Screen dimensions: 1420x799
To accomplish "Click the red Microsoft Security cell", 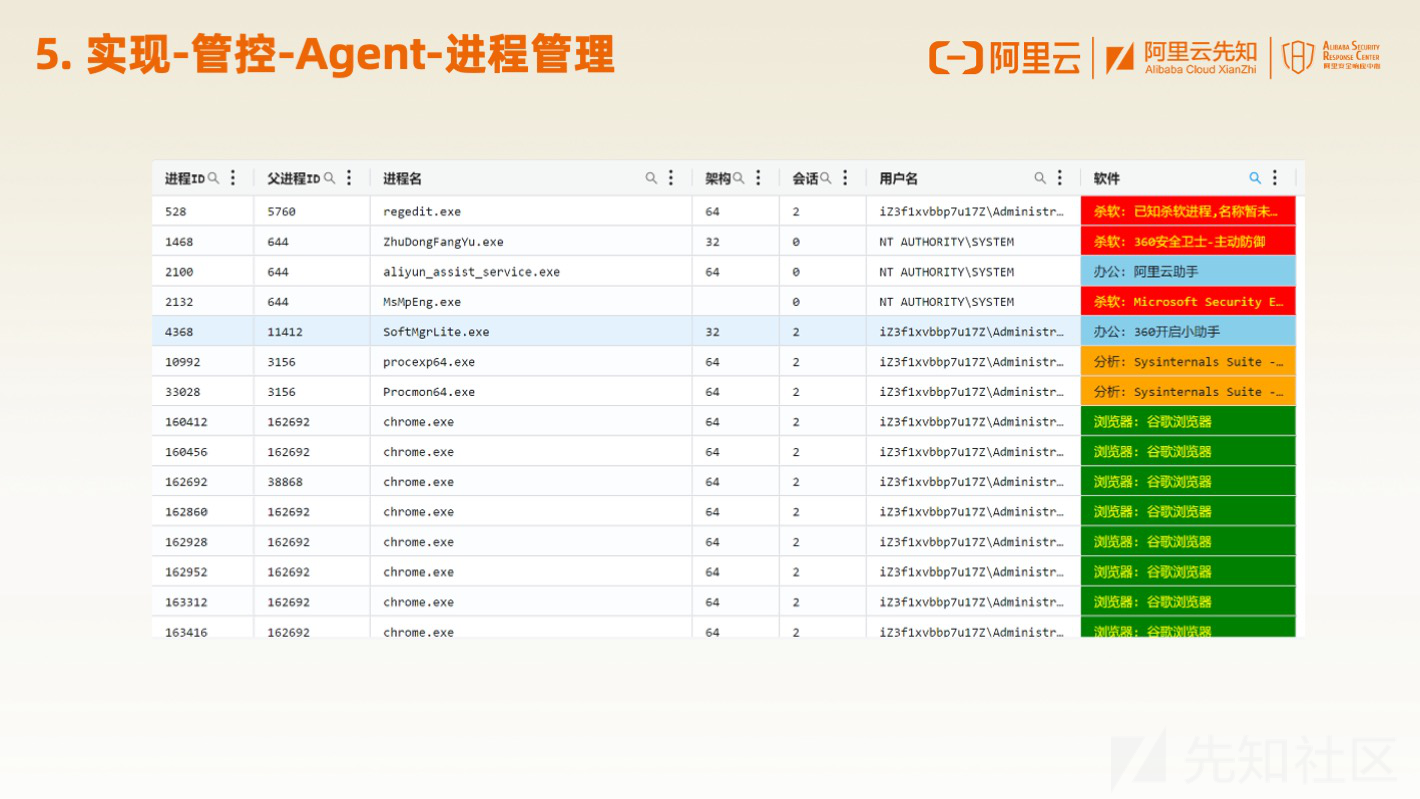I will (1188, 301).
